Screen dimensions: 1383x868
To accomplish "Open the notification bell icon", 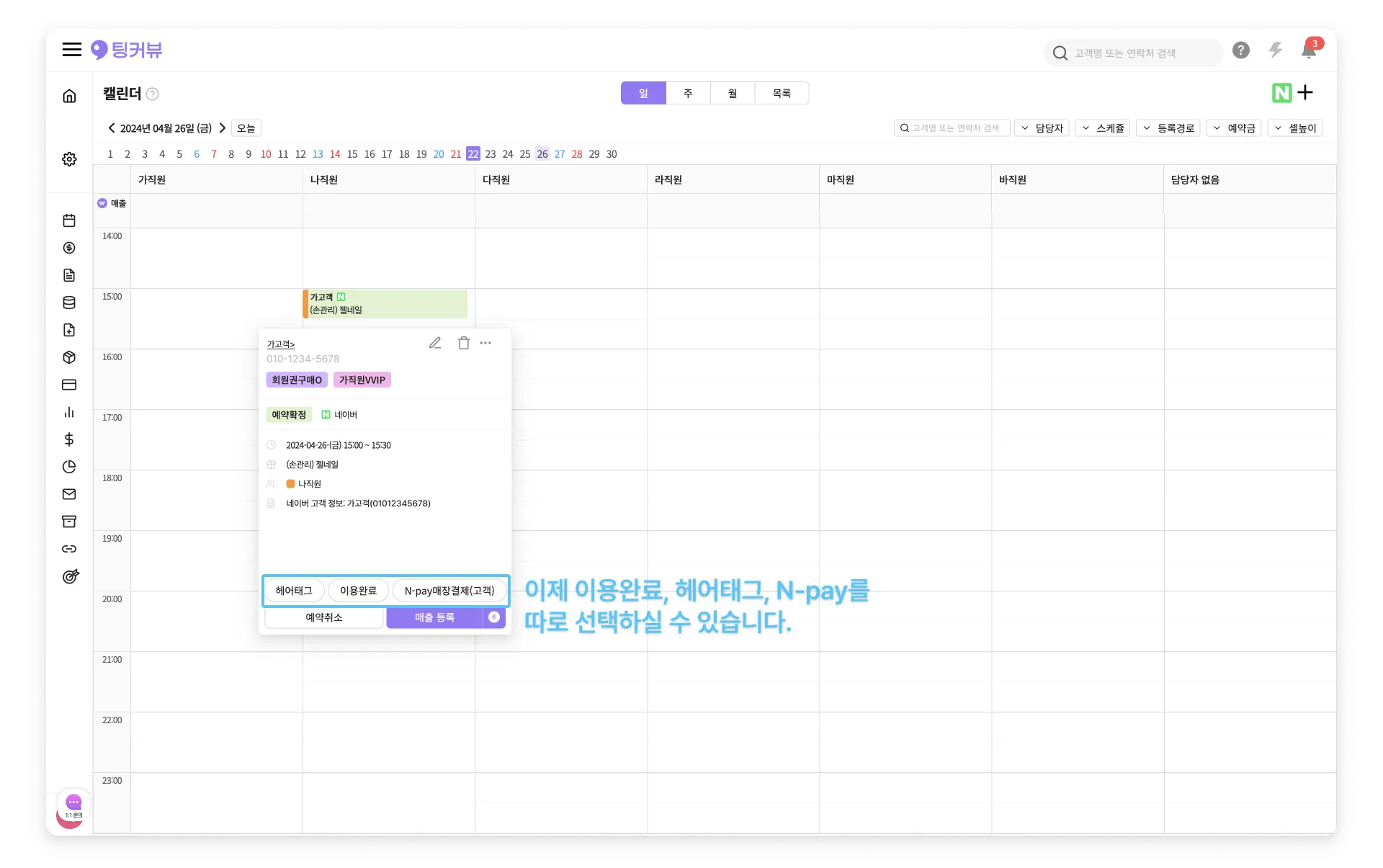I will click(x=1309, y=50).
